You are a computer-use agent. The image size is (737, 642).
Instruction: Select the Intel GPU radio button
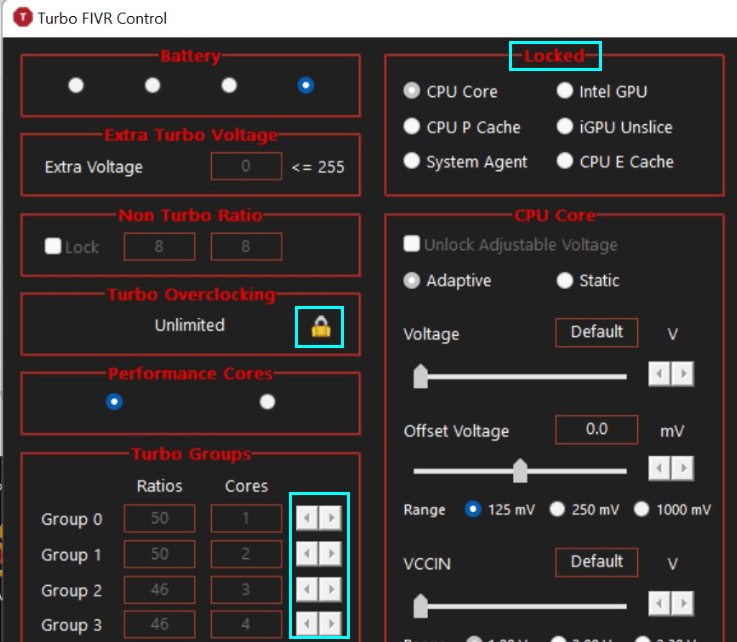[x=565, y=90]
